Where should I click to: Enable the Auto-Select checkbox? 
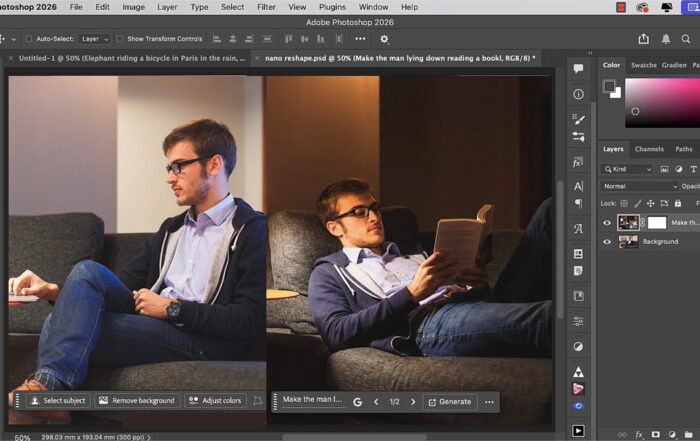pyautogui.click(x=27, y=39)
